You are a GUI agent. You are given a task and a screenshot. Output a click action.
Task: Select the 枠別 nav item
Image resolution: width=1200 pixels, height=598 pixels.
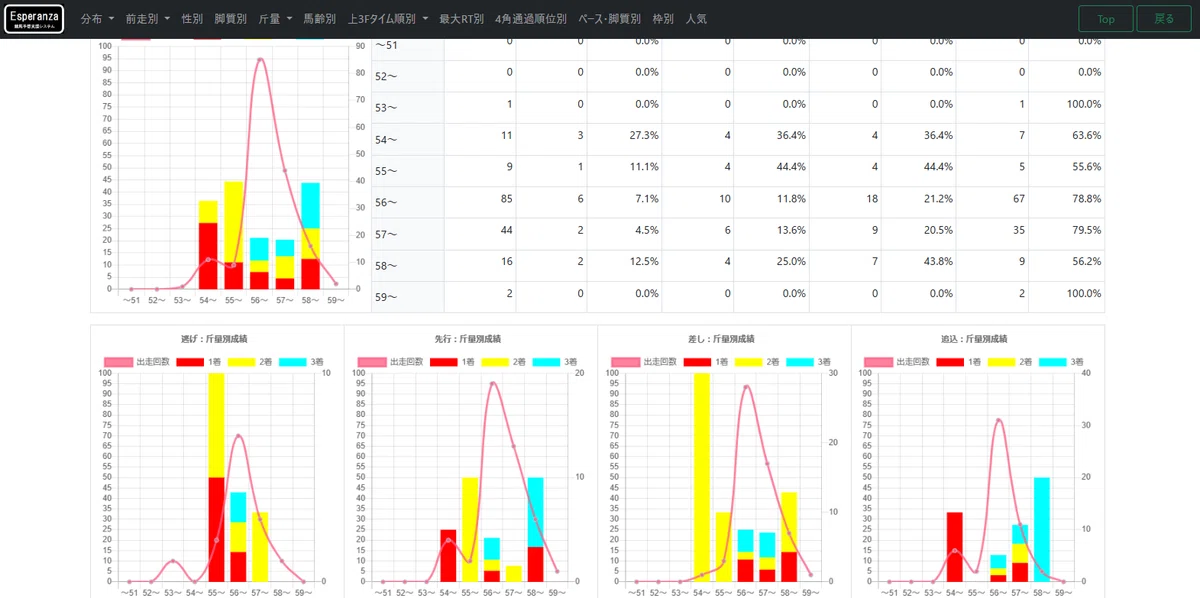coord(663,19)
